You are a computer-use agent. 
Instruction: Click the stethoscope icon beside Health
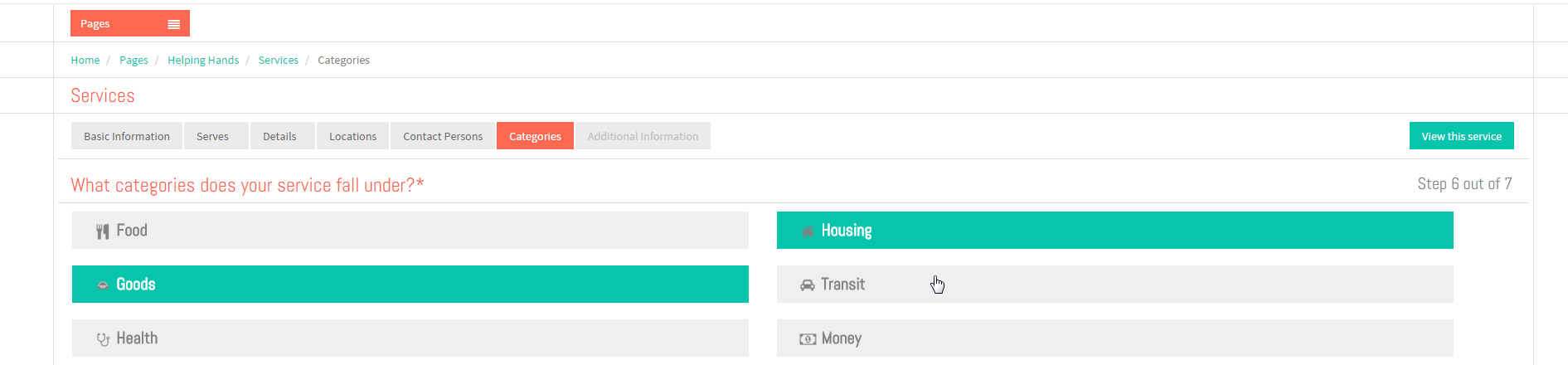103,339
